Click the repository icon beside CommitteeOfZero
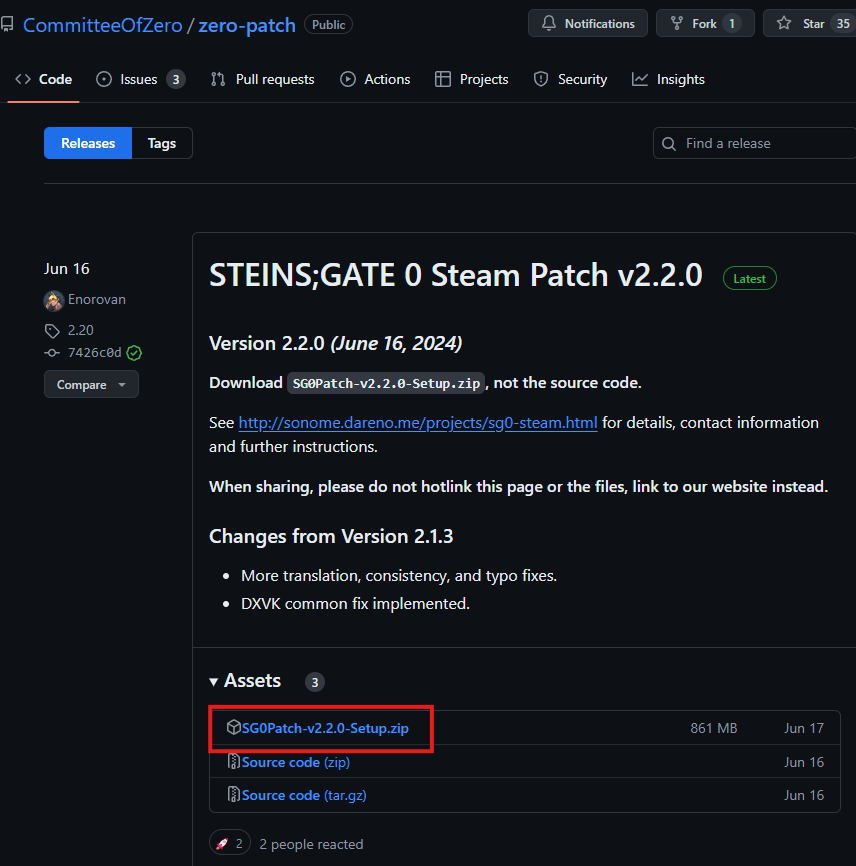The height and width of the screenshot is (866, 856). click(x=7, y=24)
